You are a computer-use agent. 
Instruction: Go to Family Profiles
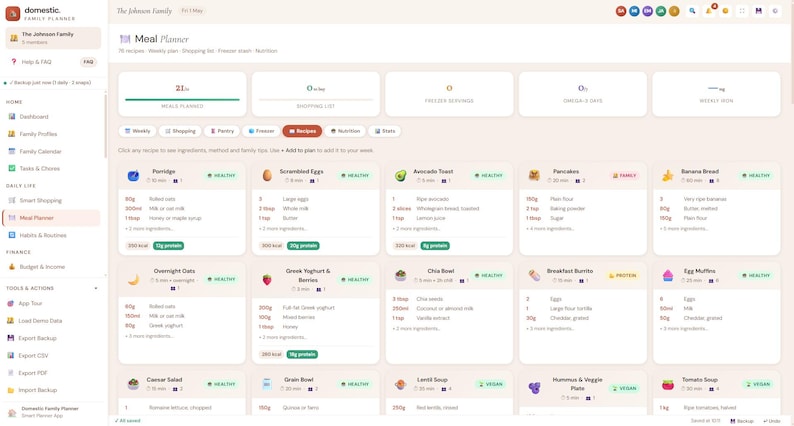click(52, 134)
